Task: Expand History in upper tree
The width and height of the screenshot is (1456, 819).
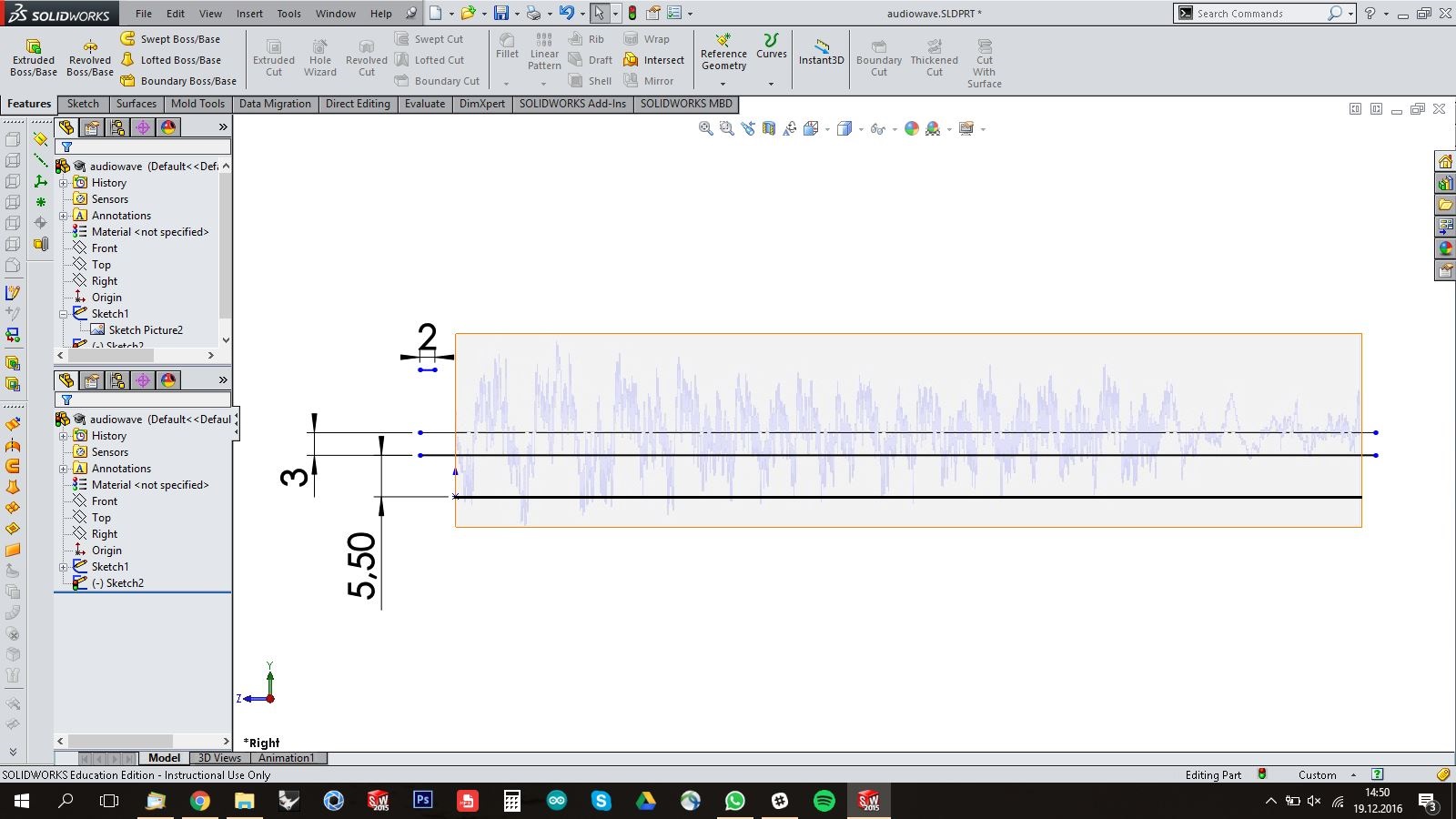Action: tap(64, 183)
